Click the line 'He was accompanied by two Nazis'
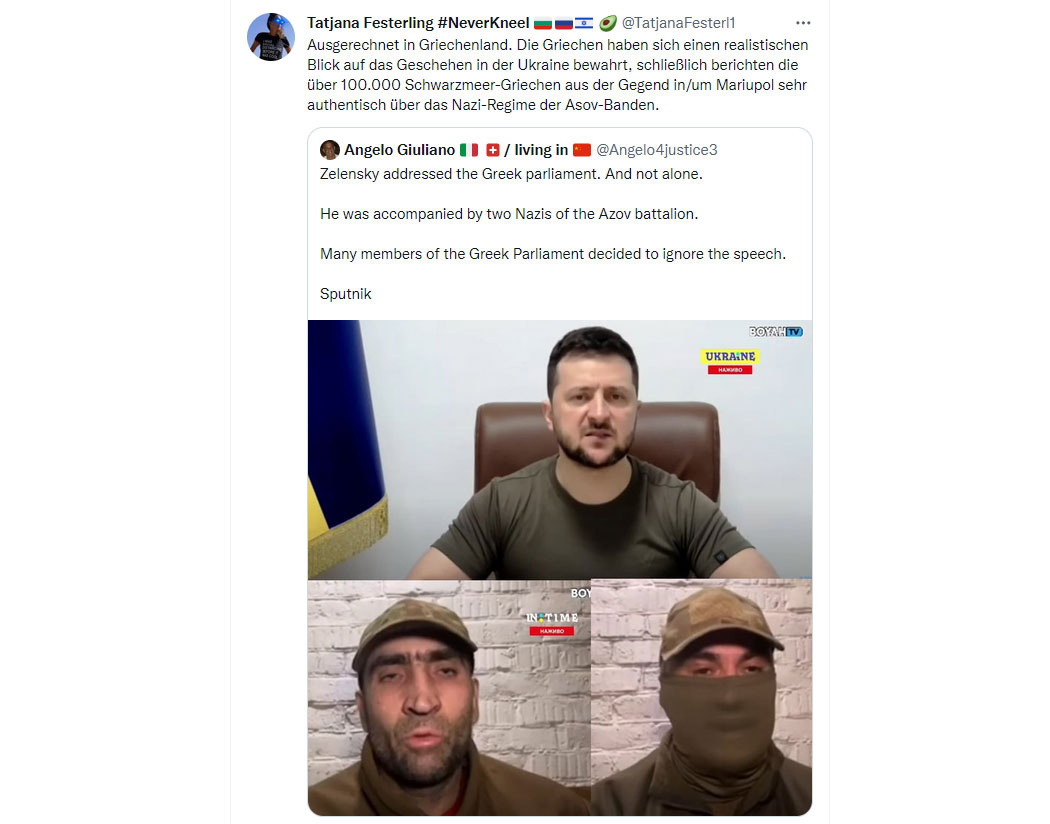1050x824 pixels. pyautogui.click(x=509, y=214)
